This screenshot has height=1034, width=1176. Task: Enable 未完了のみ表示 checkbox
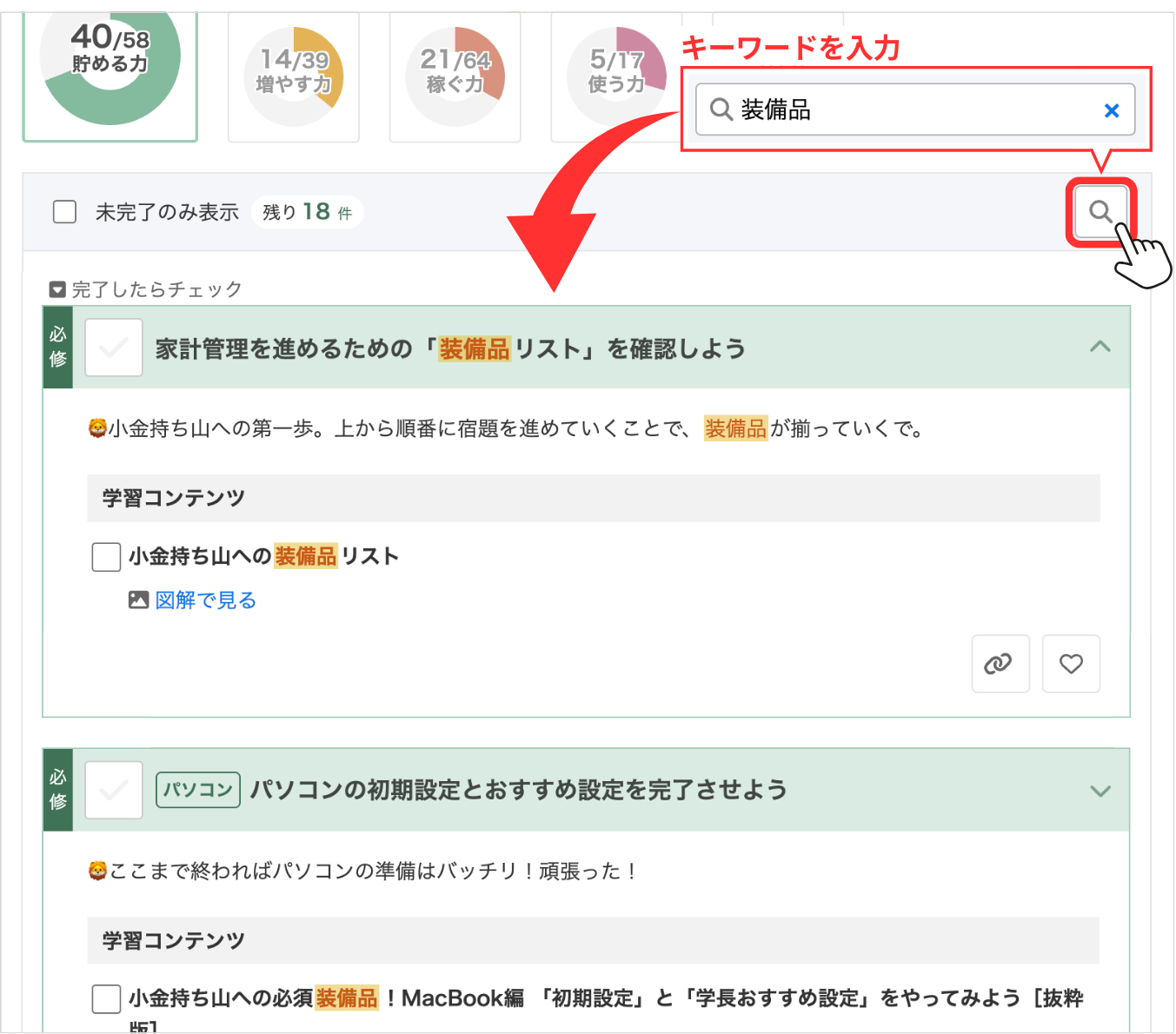click(x=65, y=212)
